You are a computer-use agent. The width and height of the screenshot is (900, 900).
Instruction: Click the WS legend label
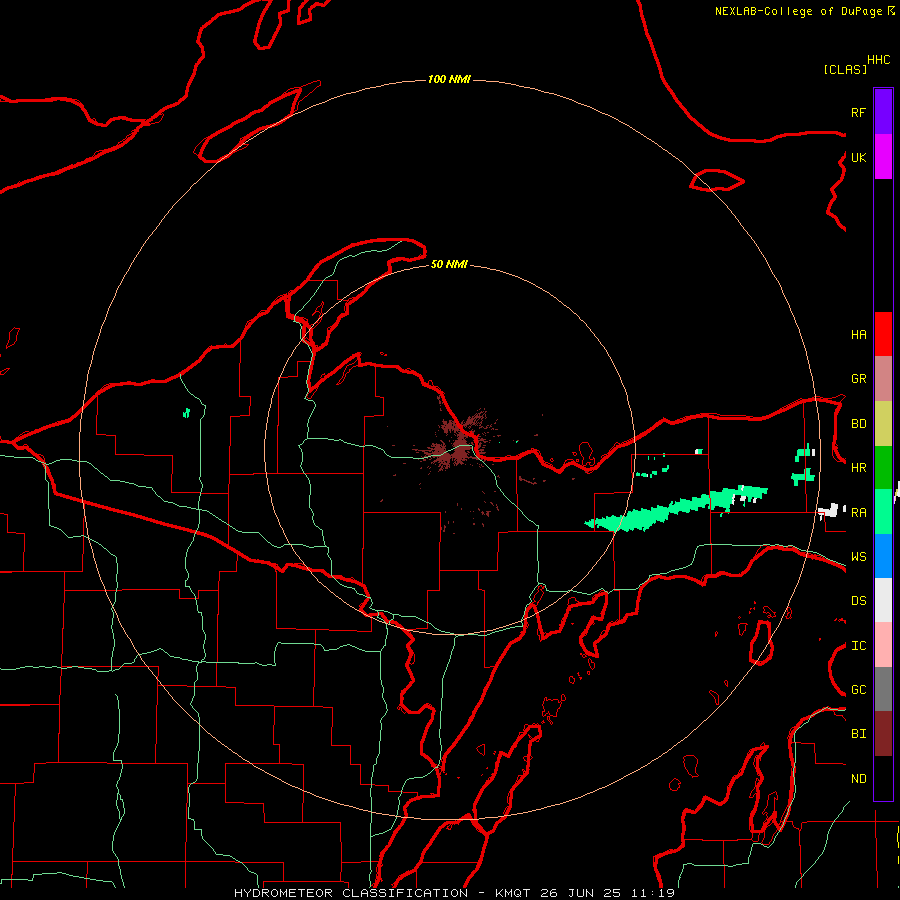859,556
